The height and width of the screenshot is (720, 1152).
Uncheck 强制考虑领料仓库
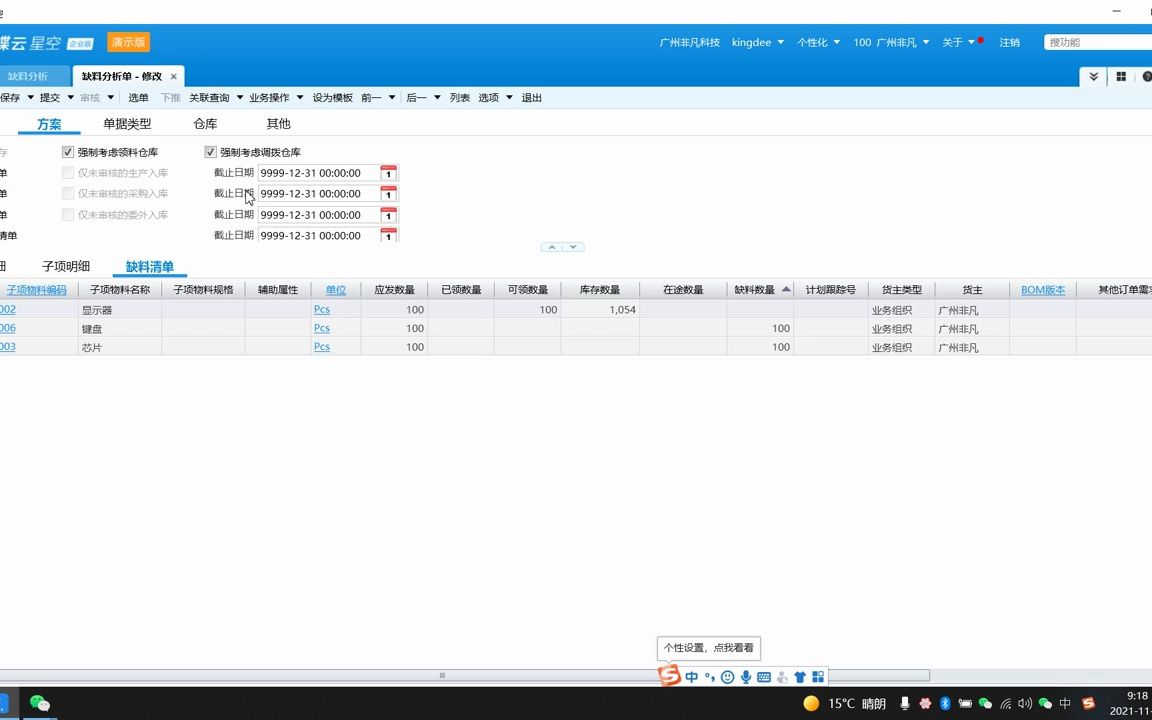[68, 152]
